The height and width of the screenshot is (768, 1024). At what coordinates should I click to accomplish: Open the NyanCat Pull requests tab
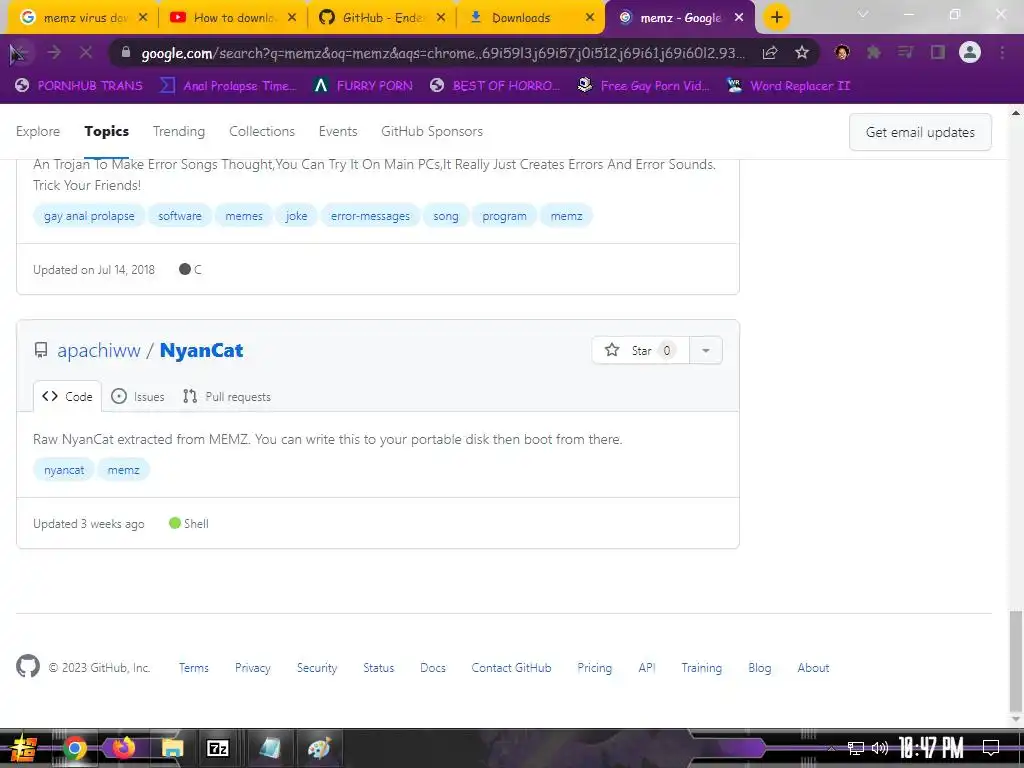coord(227,396)
